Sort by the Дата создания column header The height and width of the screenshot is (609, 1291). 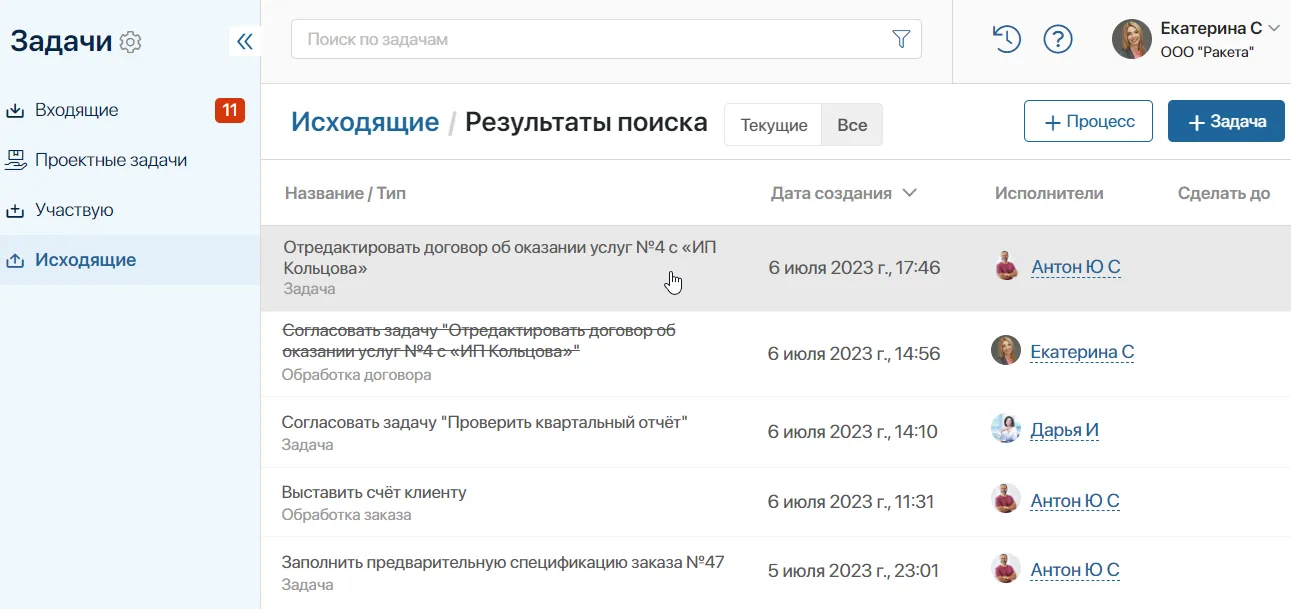coord(831,193)
